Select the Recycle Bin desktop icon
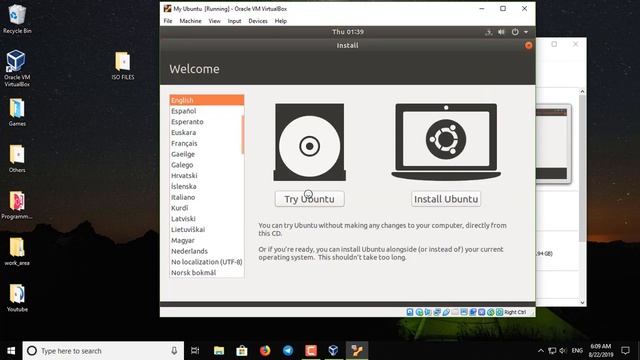This screenshot has height=360, width=640. point(17,19)
